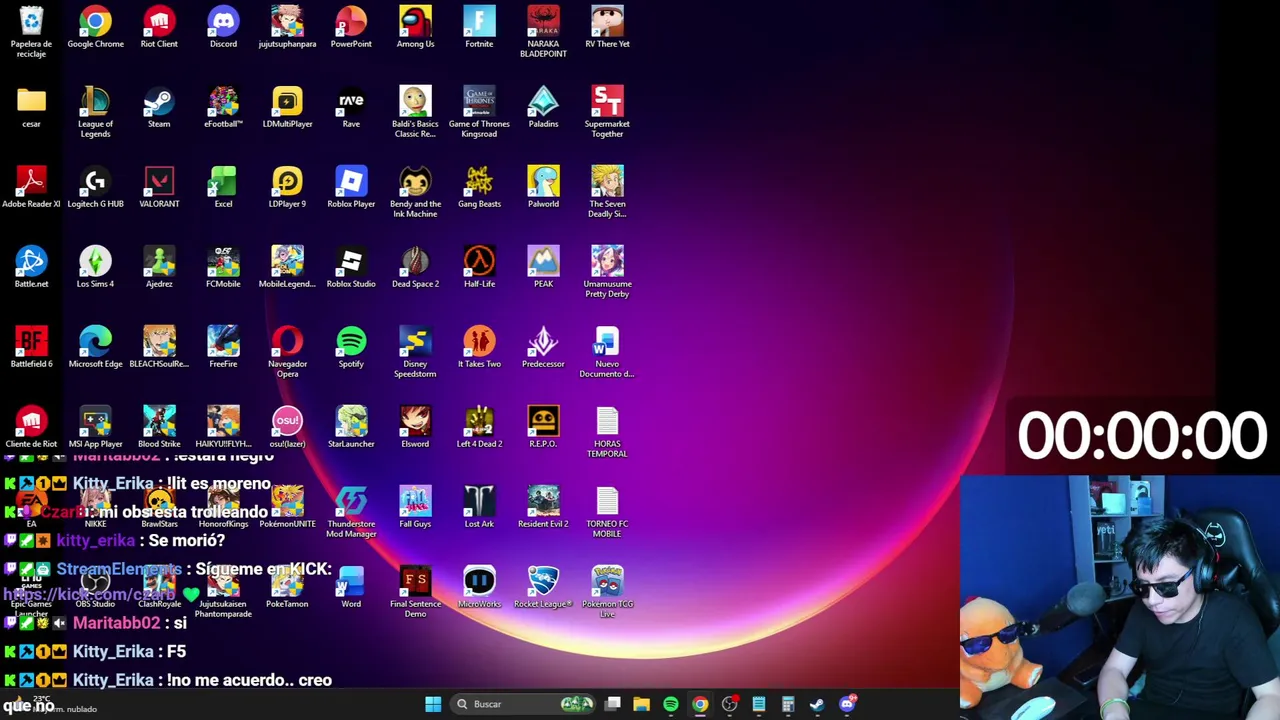Open NARAKA BLADEPOINT icon
1280x720 pixels.
coord(543,32)
